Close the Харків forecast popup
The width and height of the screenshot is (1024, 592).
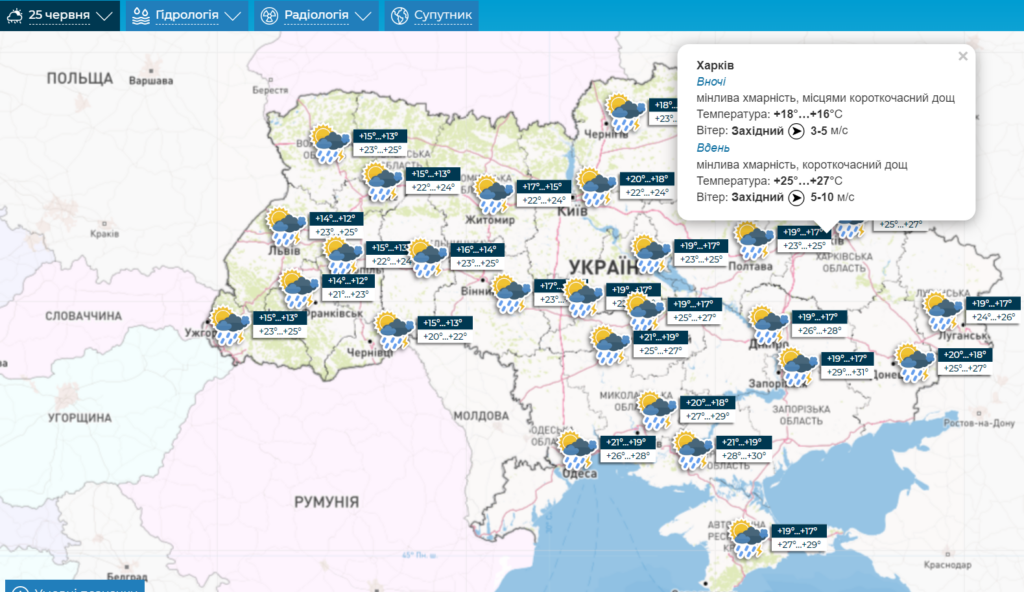coord(963,56)
